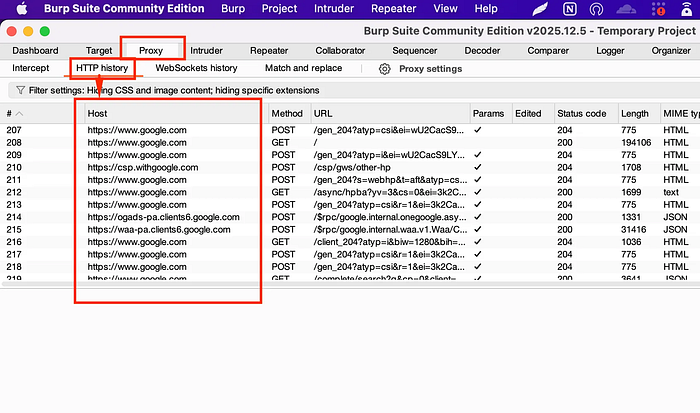This screenshot has height=413, width=700.
Task: Click URL /csp/gws/other-hp
Action: pos(352,167)
